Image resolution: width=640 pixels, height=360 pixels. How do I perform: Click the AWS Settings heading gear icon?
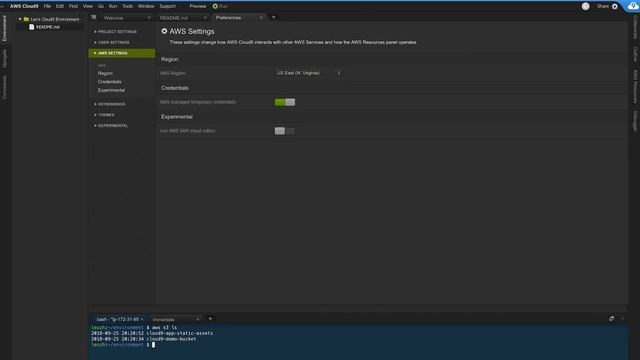(164, 31)
